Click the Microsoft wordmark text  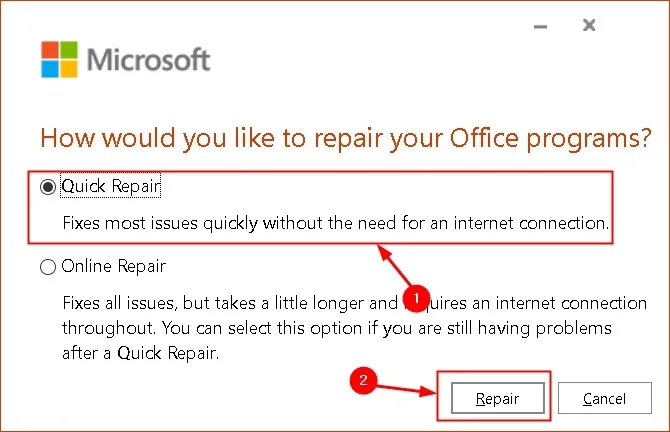click(149, 60)
